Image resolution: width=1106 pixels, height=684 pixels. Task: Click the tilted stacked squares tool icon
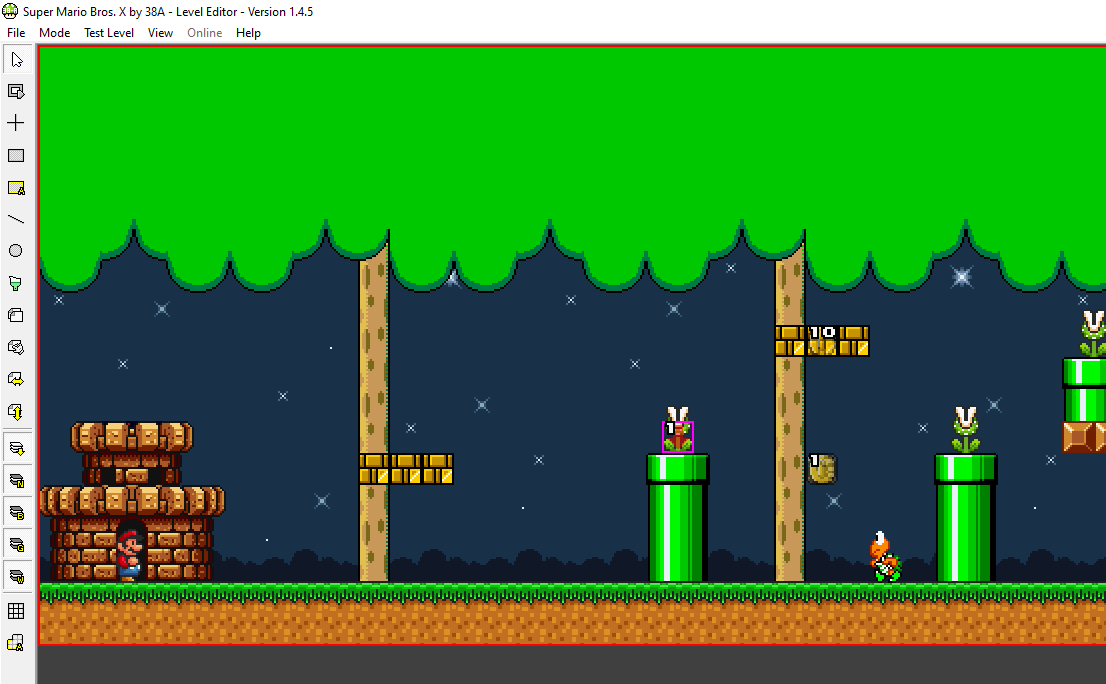(16, 347)
